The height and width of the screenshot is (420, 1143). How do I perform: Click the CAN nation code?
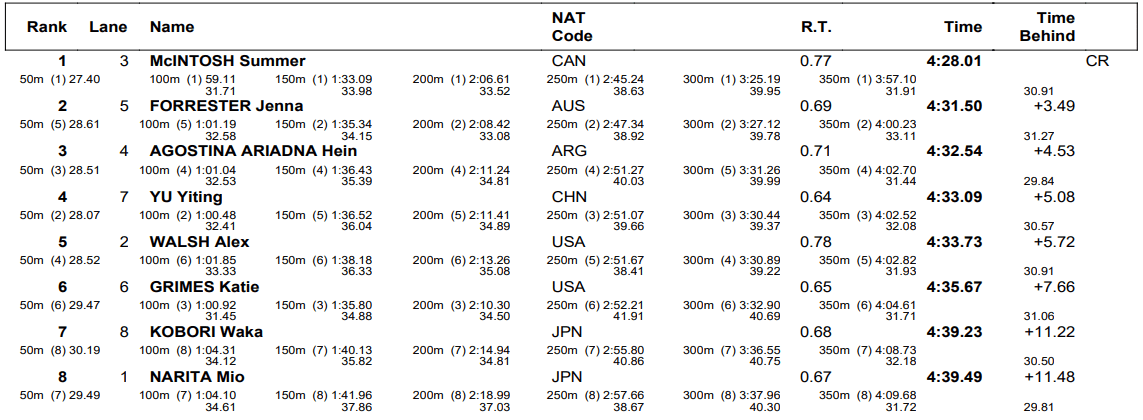pos(569,61)
